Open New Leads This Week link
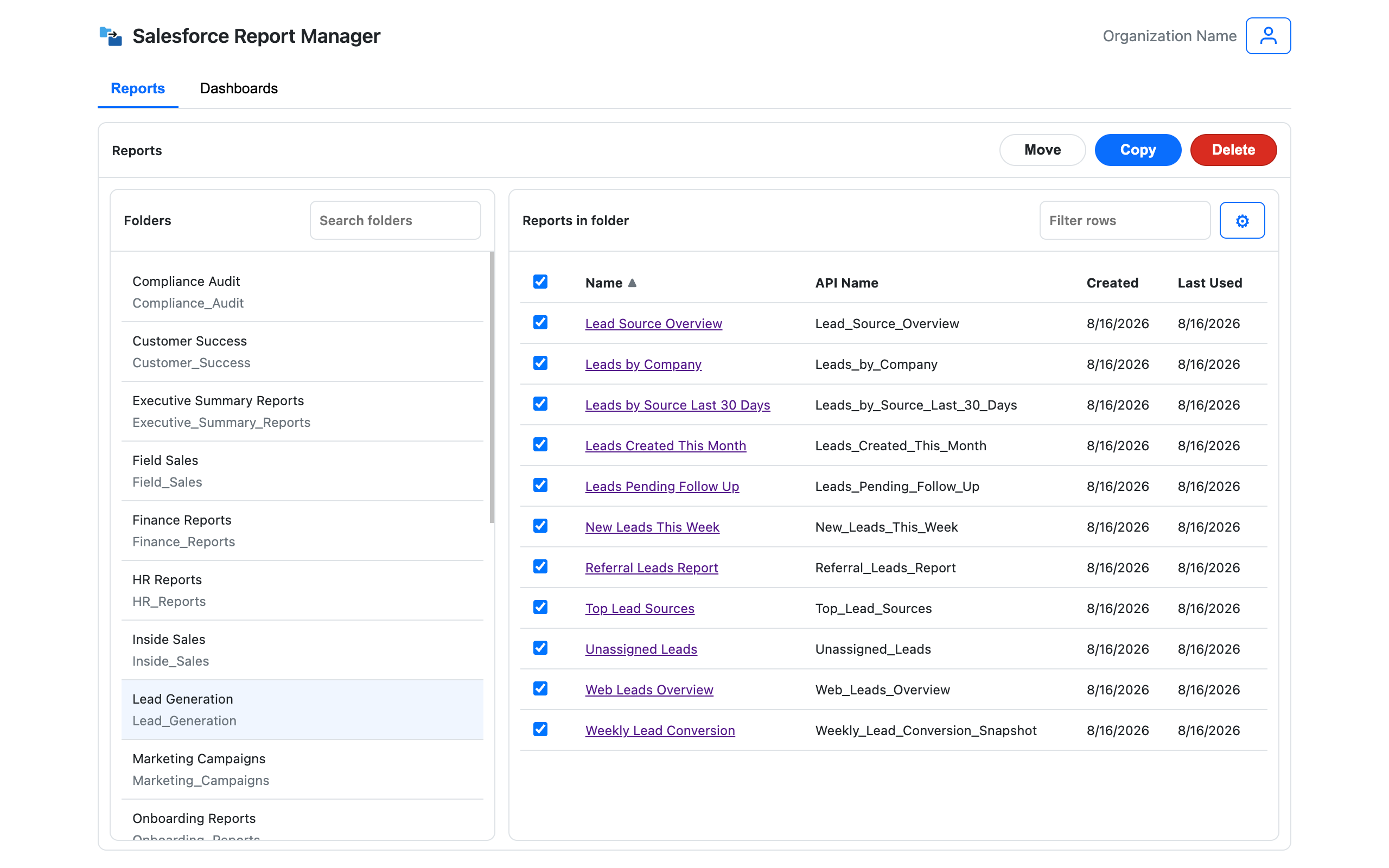This screenshot has width=1389, height=868. pyautogui.click(x=652, y=527)
